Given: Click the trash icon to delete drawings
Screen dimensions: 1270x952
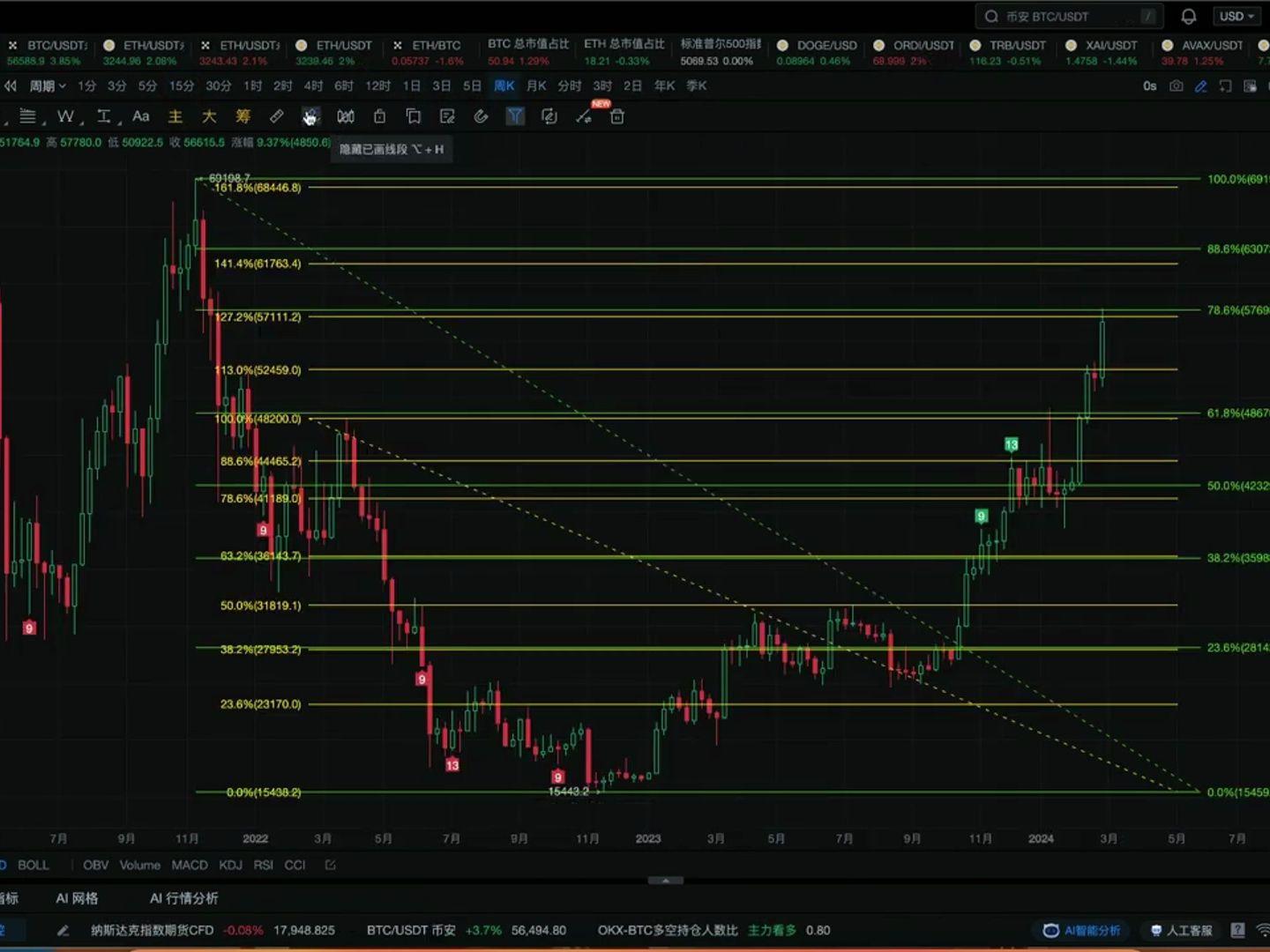Looking at the screenshot, I should [x=617, y=116].
